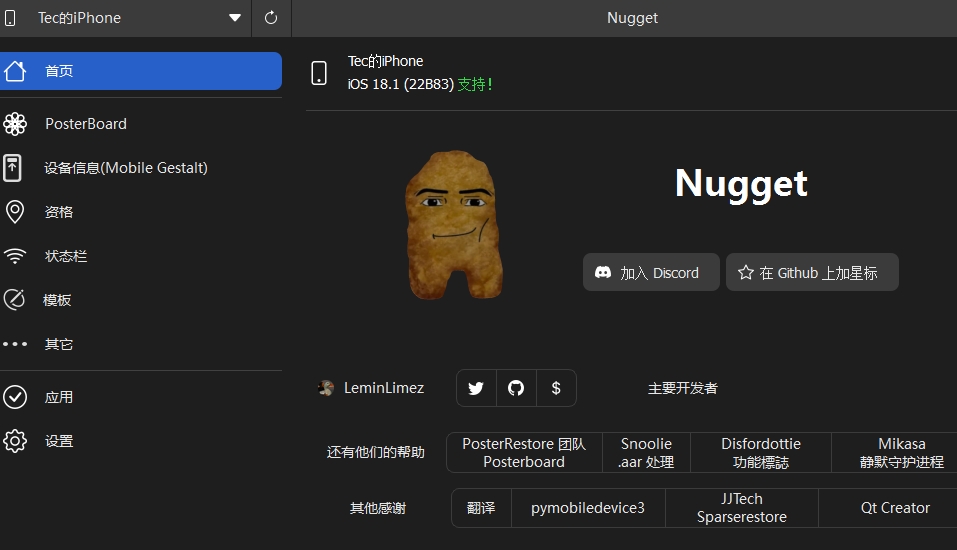Click the Snoolie .aar 处理 button
Viewport: 957px width, 550px height.
tap(646, 452)
